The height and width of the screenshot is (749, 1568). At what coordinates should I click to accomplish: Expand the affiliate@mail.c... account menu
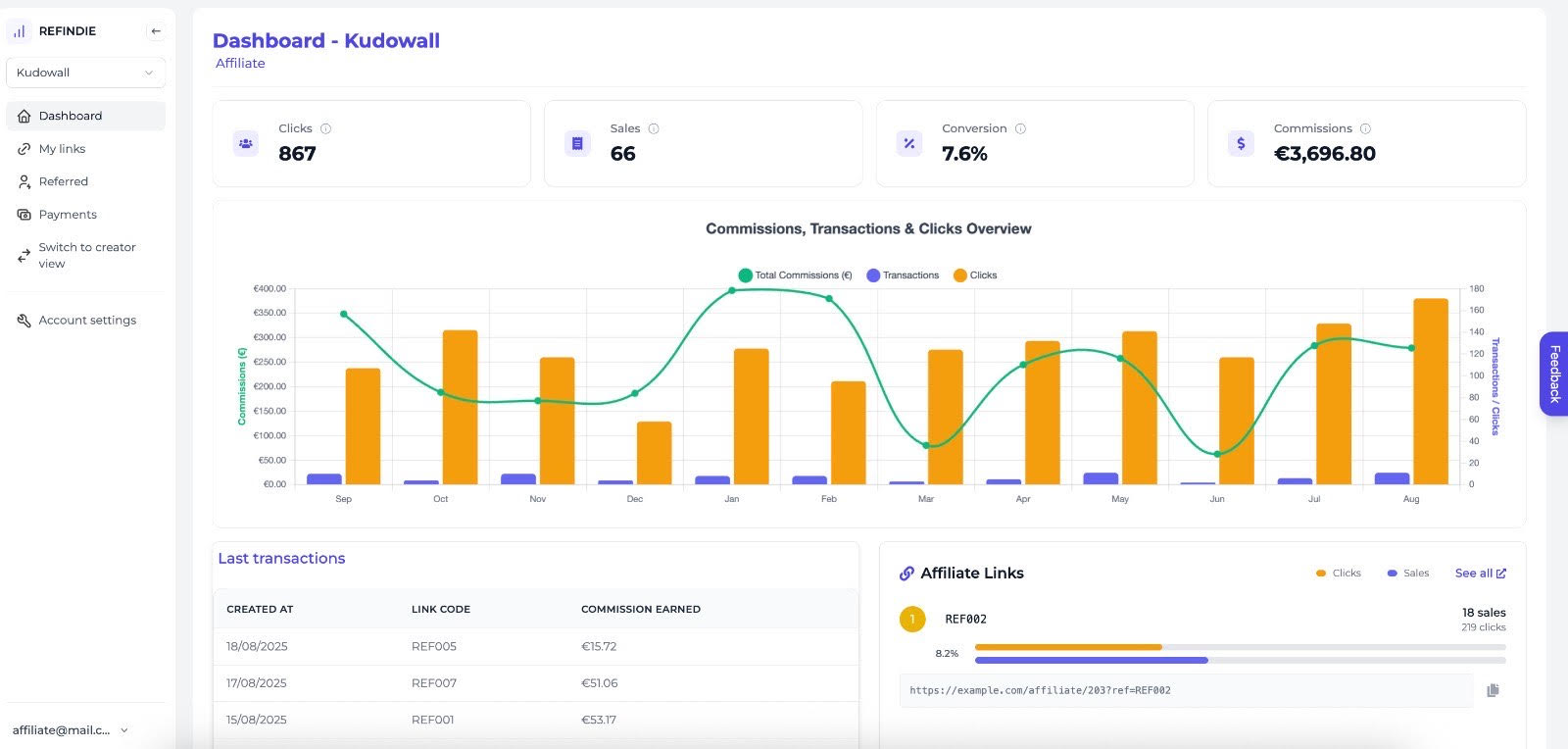pyautogui.click(x=71, y=730)
